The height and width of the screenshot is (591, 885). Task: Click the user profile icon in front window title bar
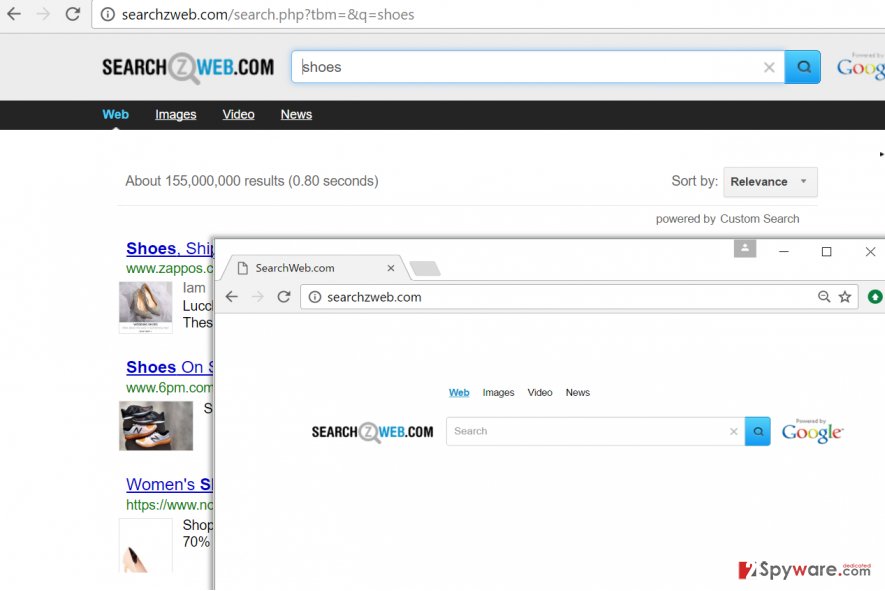[744, 248]
